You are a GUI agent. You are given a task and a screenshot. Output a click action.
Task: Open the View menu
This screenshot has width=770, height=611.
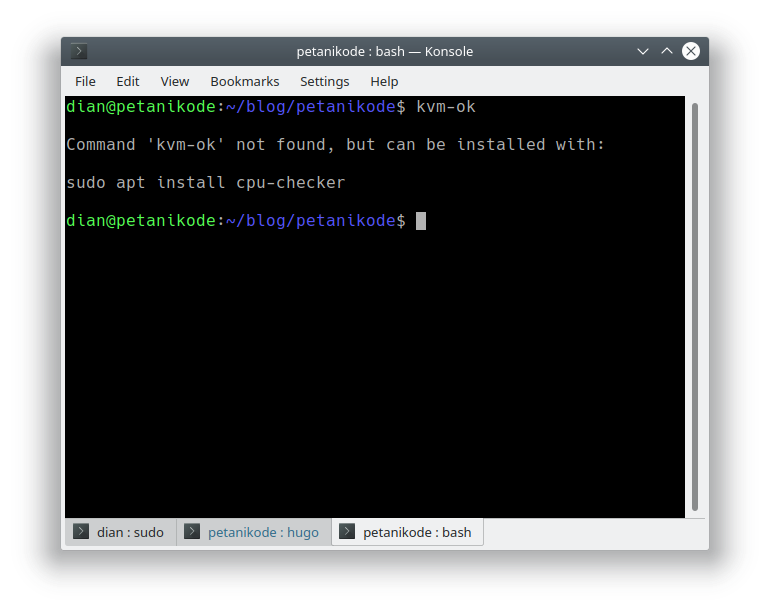click(174, 81)
